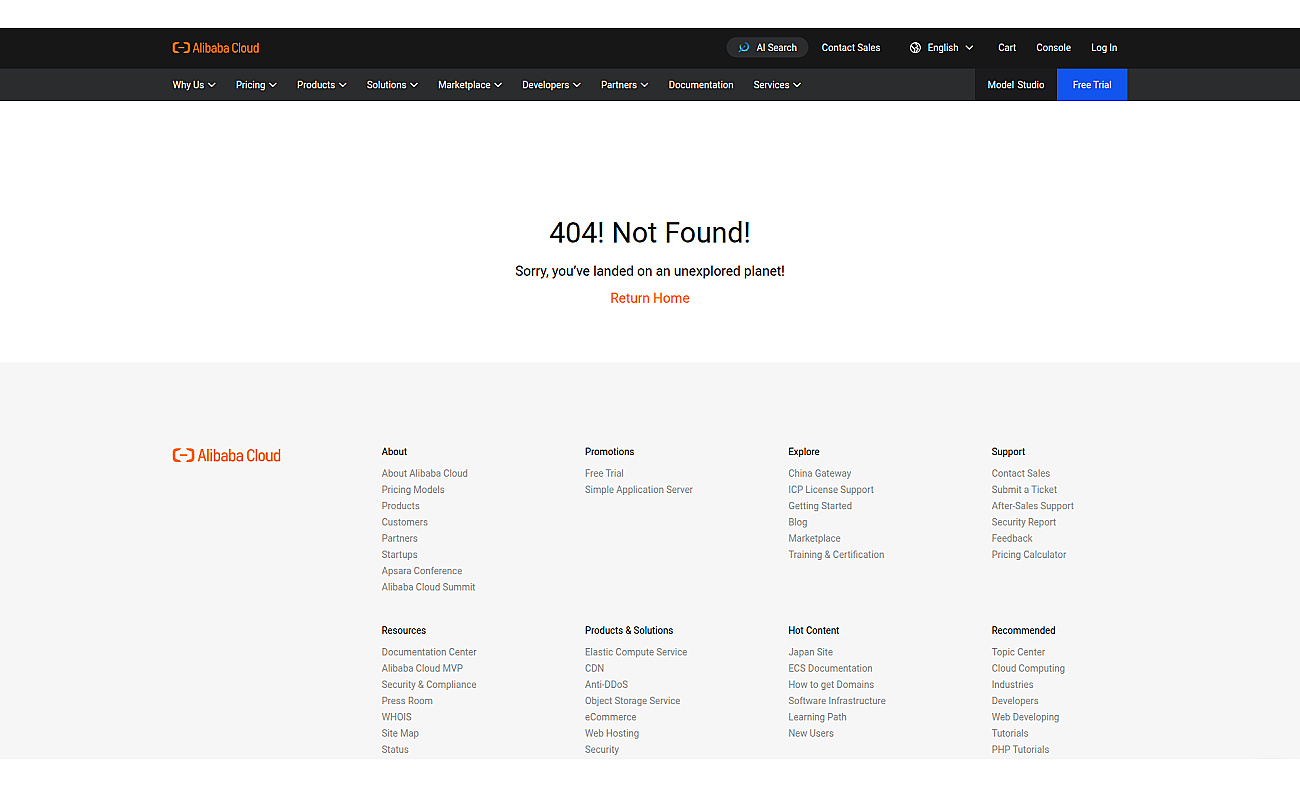Viewport: 1300px width, 788px height.
Task: Click the AI Search button
Action: 767,48
